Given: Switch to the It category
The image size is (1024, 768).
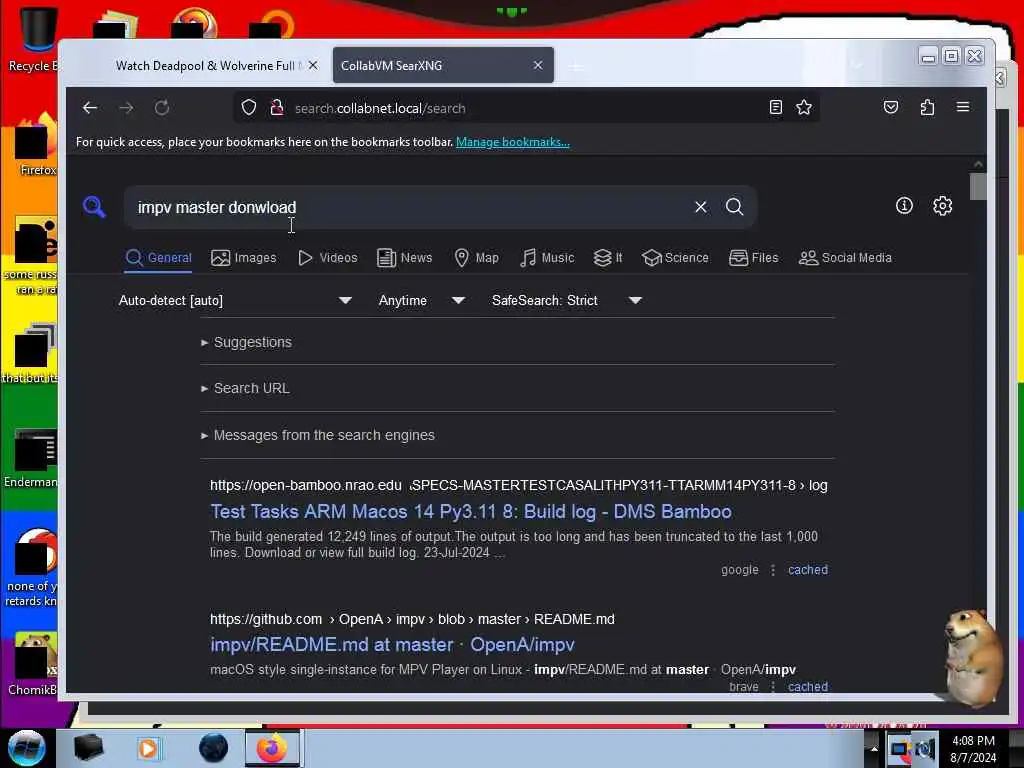Looking at the screenshot, I should point(608,258).
